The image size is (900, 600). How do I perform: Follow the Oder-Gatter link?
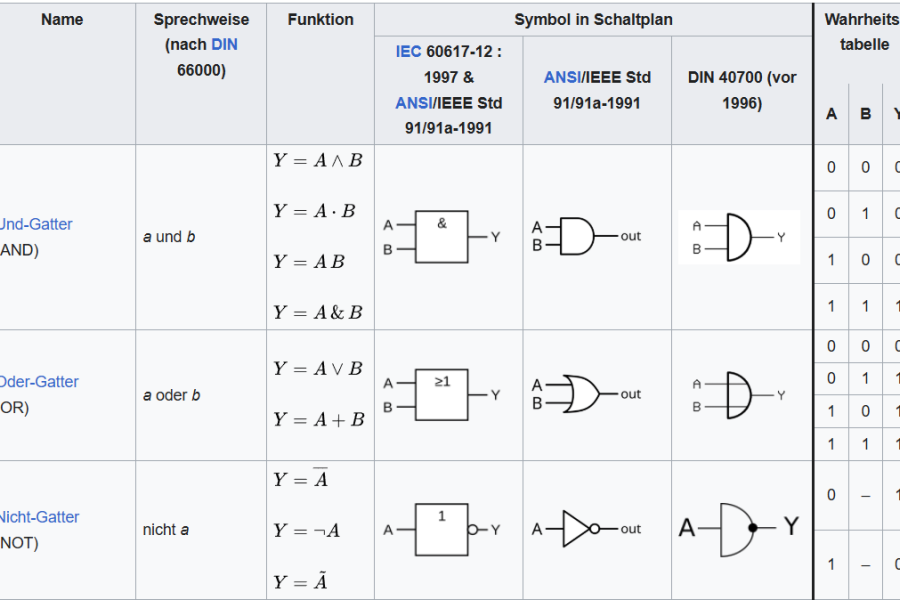pos(39,381)
